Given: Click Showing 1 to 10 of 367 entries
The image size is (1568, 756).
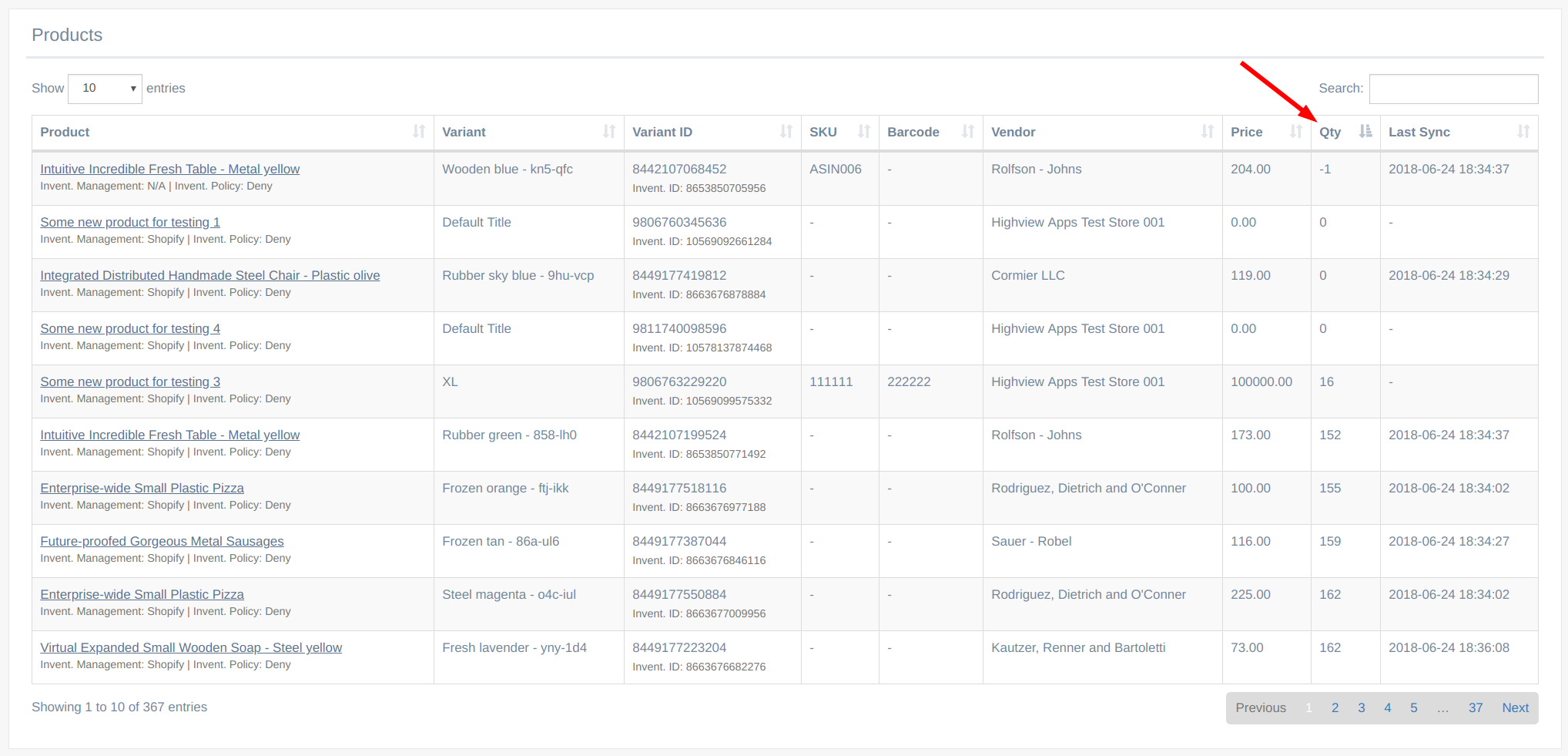Looking at the screenshot, I should (x=119, y=707).
